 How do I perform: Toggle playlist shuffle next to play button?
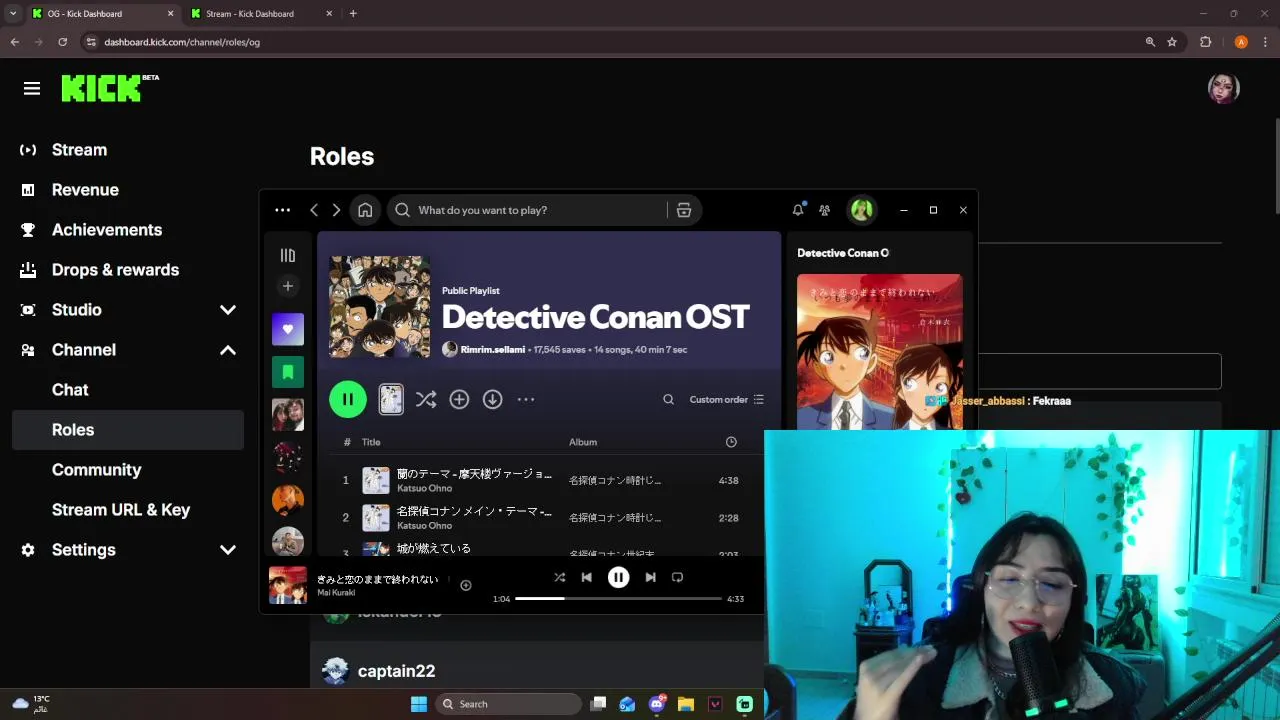coord(426,399)
